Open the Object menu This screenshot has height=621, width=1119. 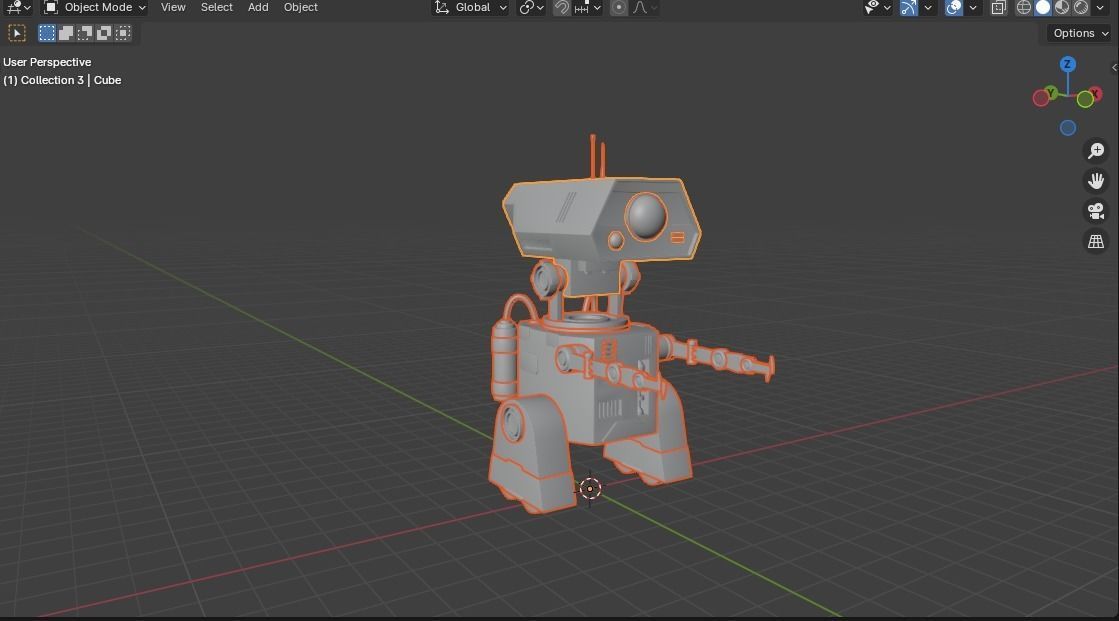click(x=300, y=7)
